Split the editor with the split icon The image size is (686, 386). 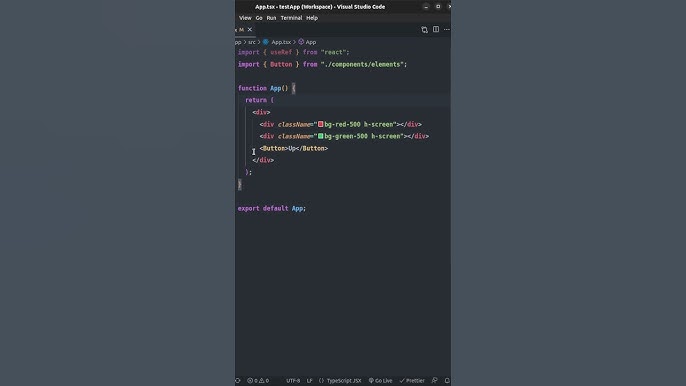tap(436, 29)
